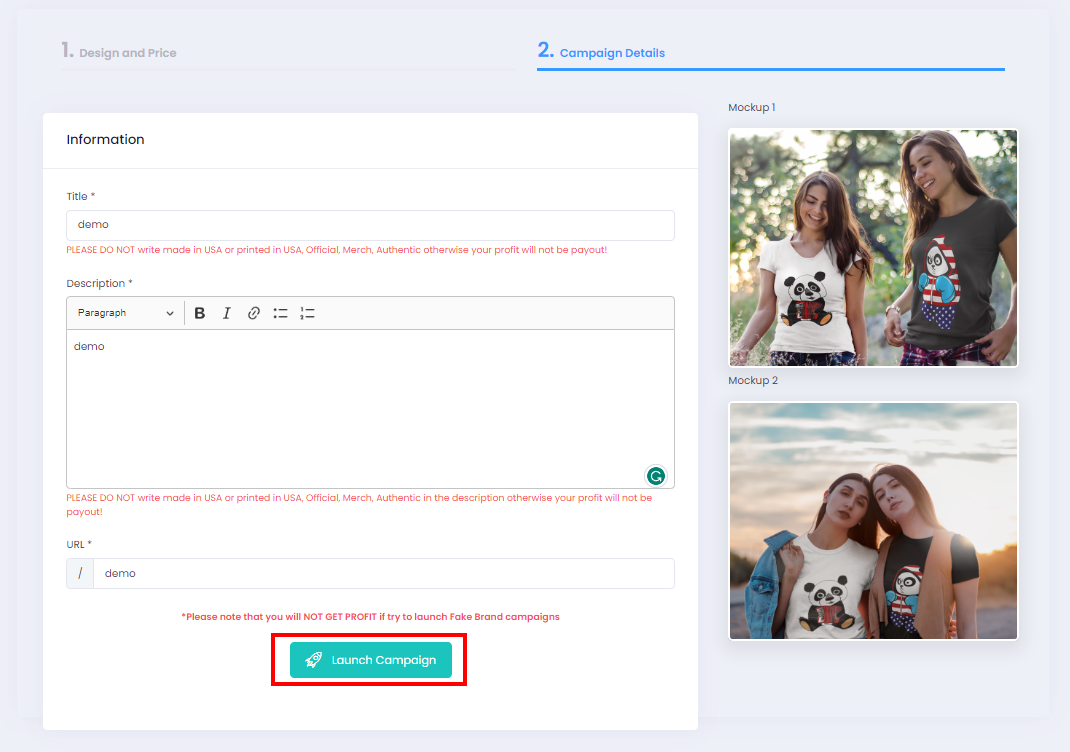
Task: Click the red warning under Title field
Action: (336, 250)
